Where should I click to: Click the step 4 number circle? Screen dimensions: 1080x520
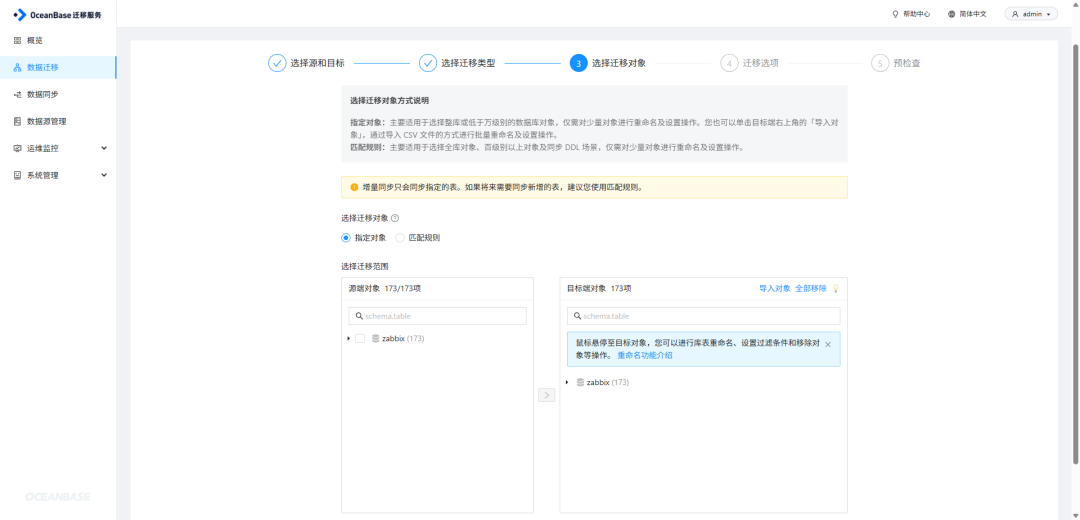tap(729, 63)
